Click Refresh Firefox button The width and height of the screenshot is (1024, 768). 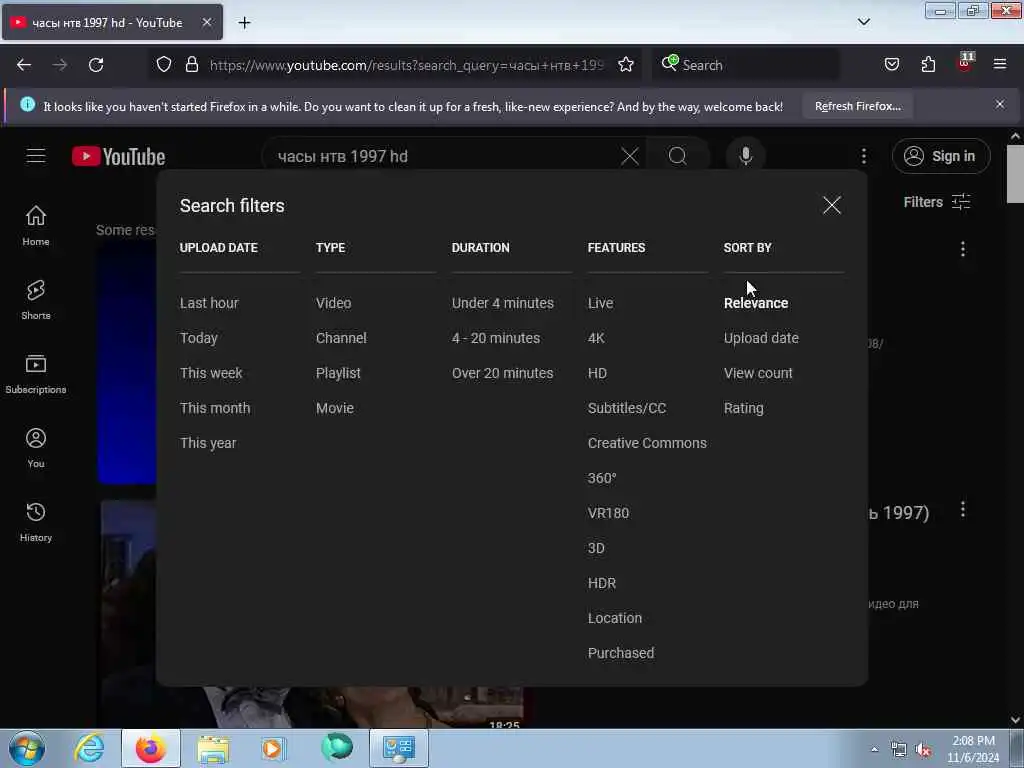click(857, 106)
